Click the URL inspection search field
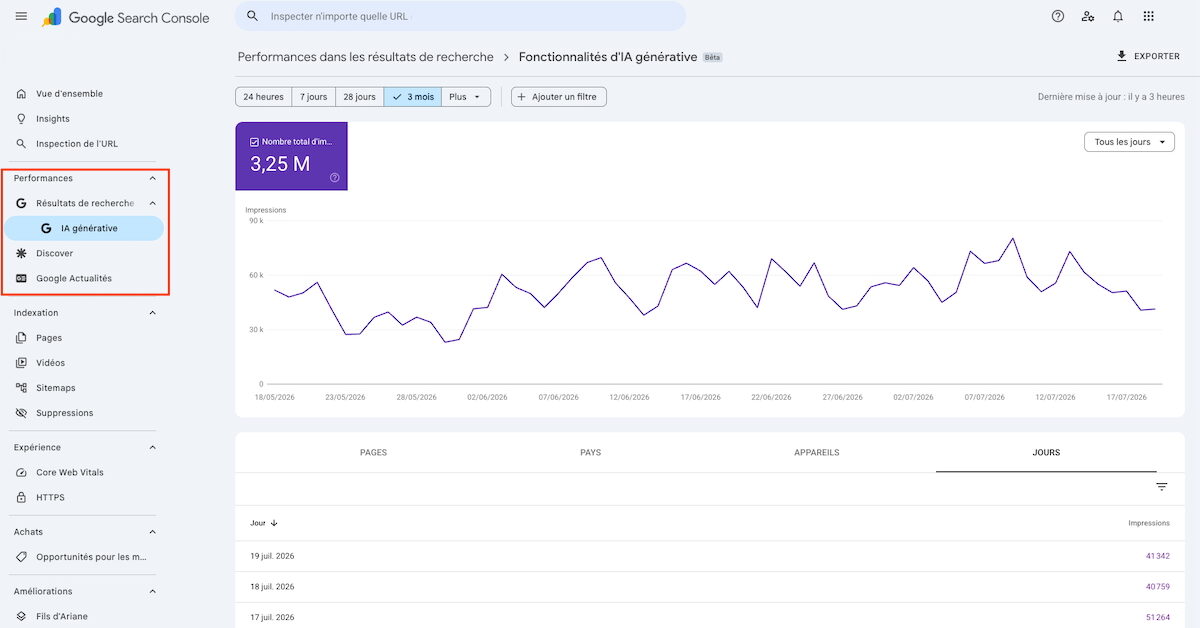The image size is (1200, 628). click(x=460, y=16)
